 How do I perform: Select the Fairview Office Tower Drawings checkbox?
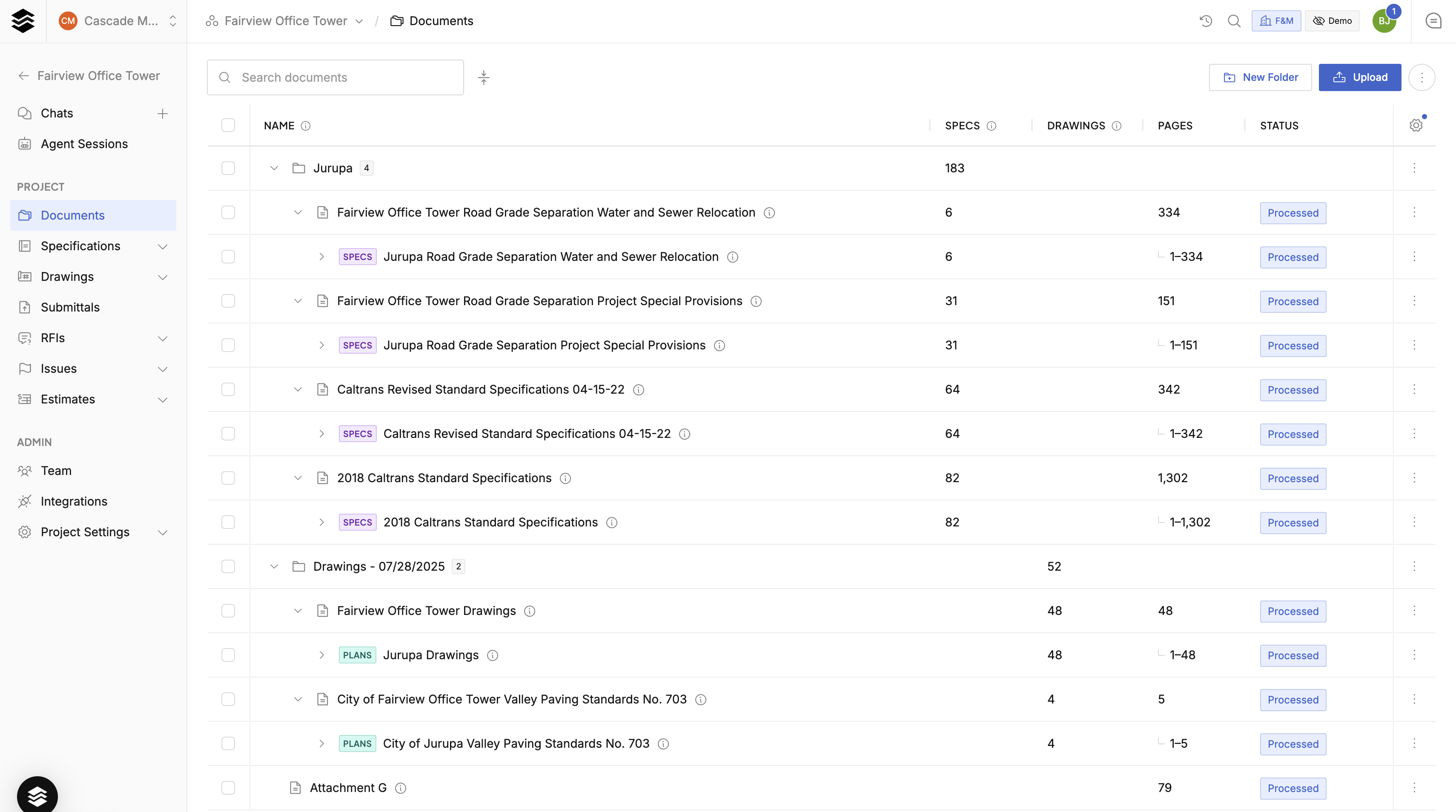point(228,611)
